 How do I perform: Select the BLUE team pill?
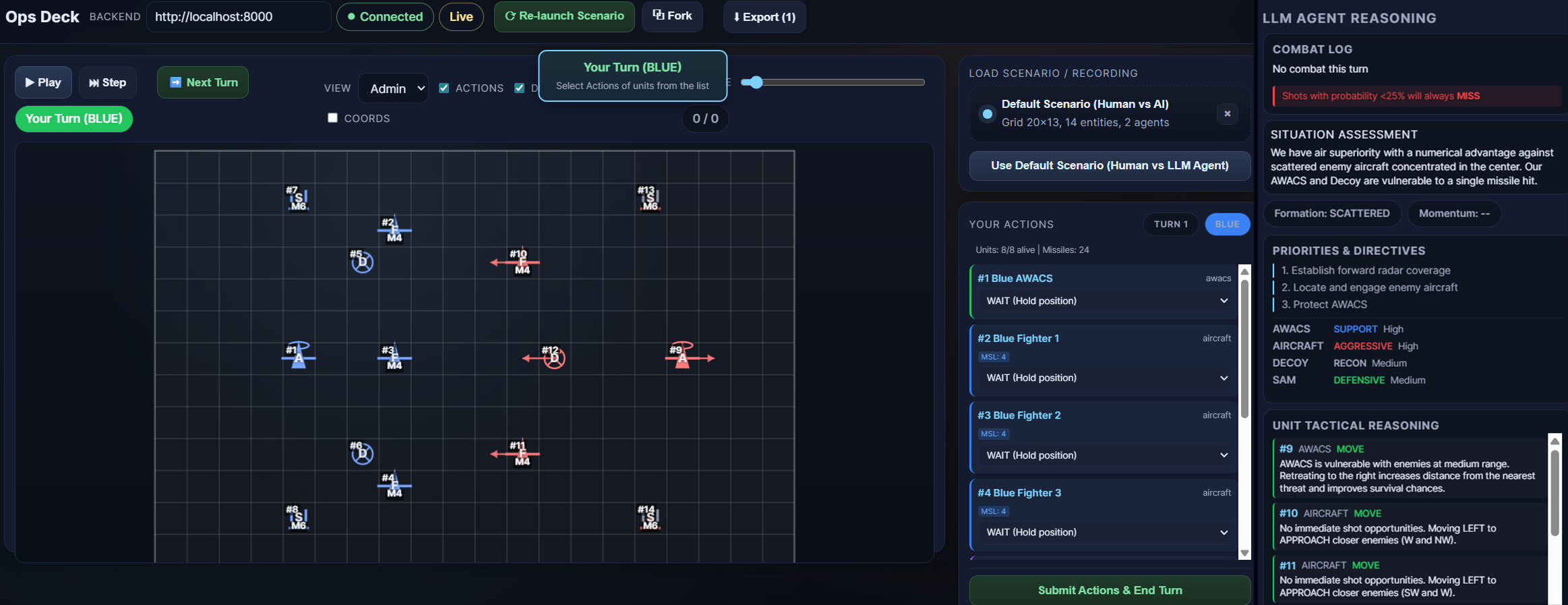click(x=1227, y=225)
